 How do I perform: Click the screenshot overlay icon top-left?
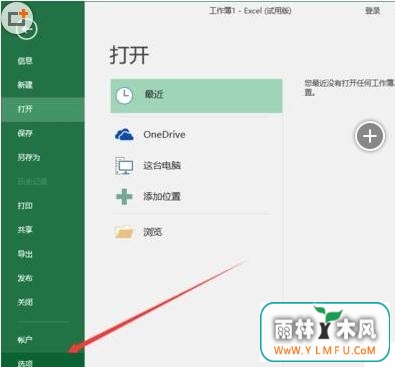17,18
